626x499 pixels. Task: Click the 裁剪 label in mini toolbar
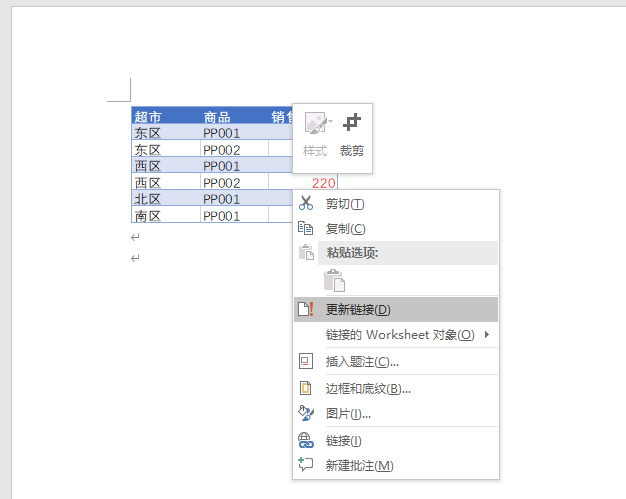tap(352, 151)
